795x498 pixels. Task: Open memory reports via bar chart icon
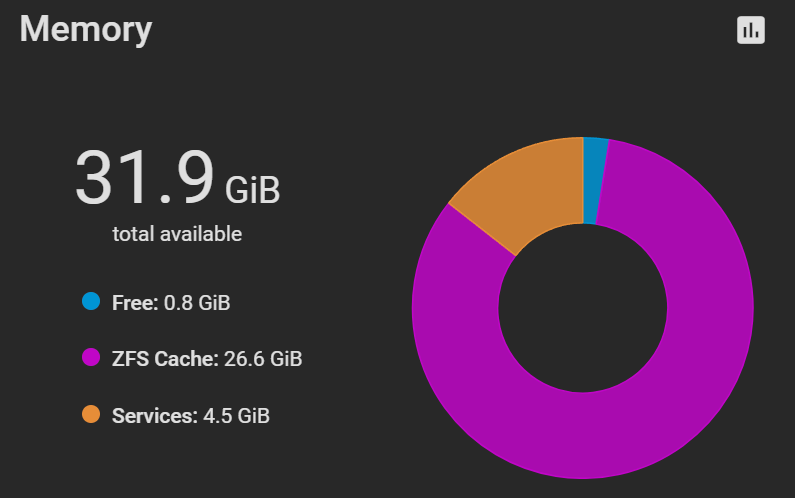click(750, 30)
